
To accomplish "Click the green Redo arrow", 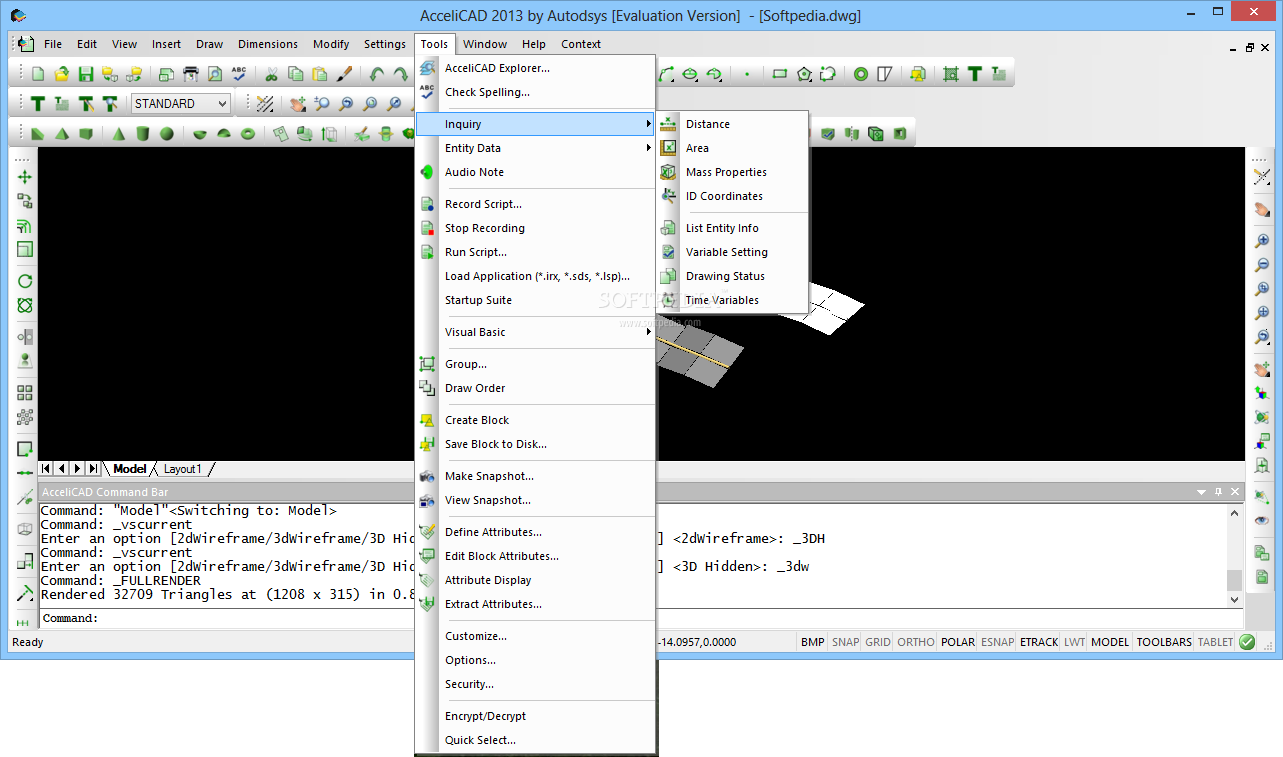I will pyautogui.click(x=400, y=74).
